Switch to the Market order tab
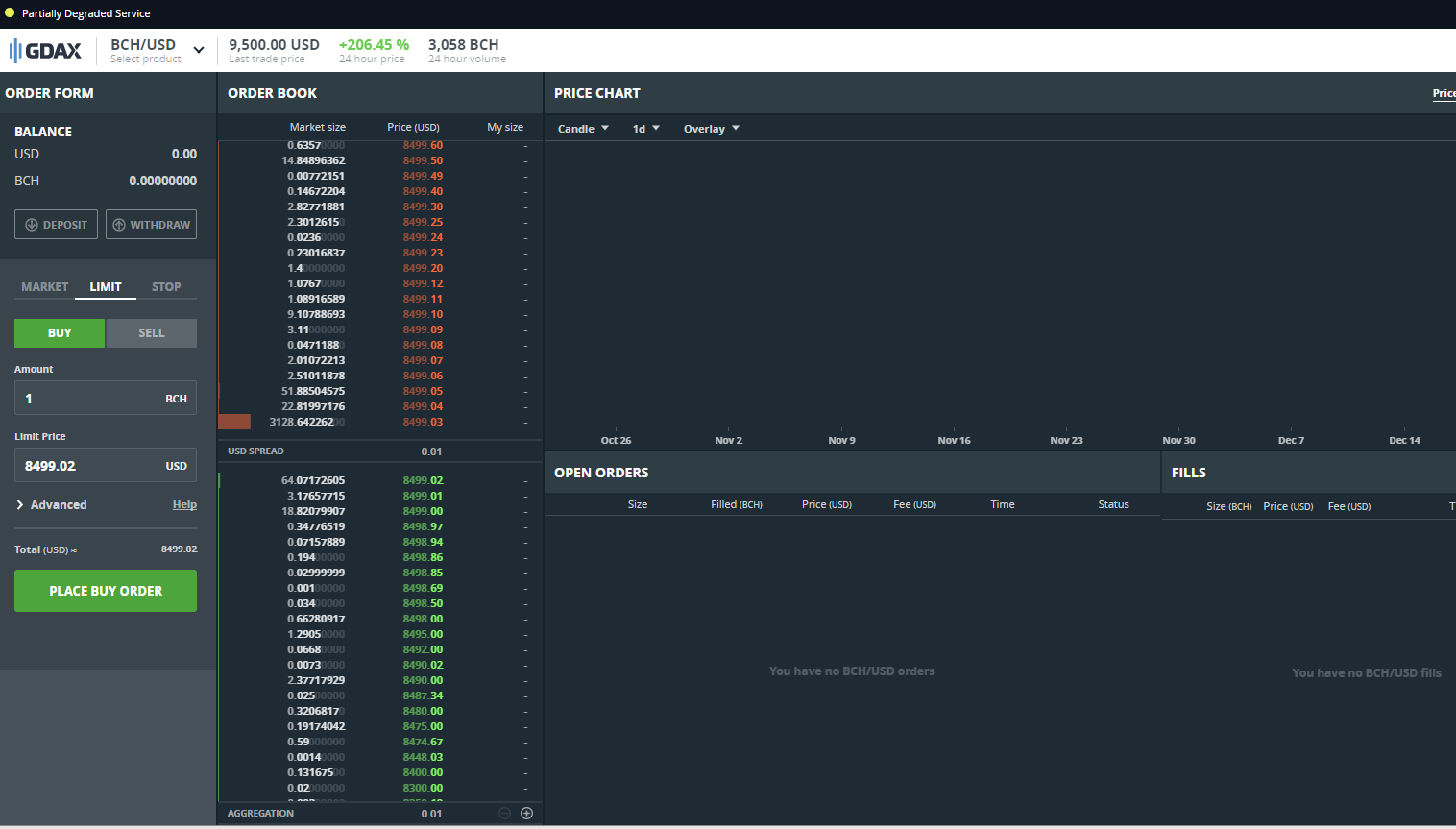Image resolution: width=1456 pixels, height=829 pixels. (45, 286)
